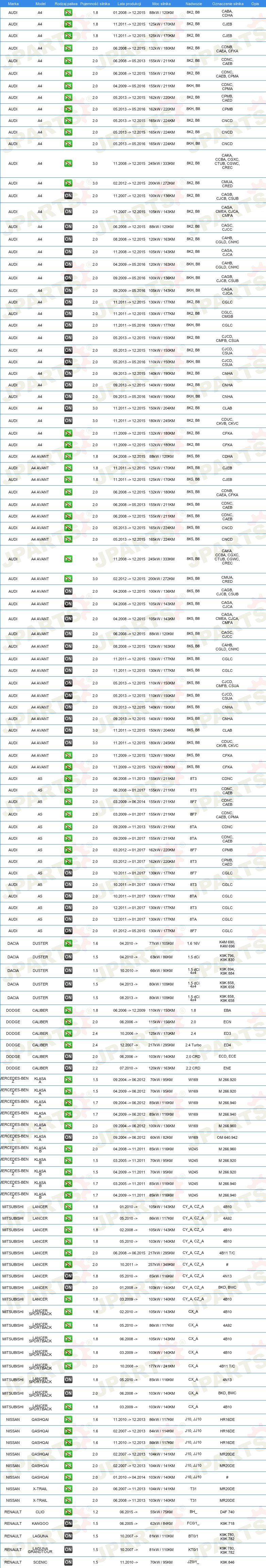Click engine code K9K 796, K9K 830

click(x=227, y=957)
